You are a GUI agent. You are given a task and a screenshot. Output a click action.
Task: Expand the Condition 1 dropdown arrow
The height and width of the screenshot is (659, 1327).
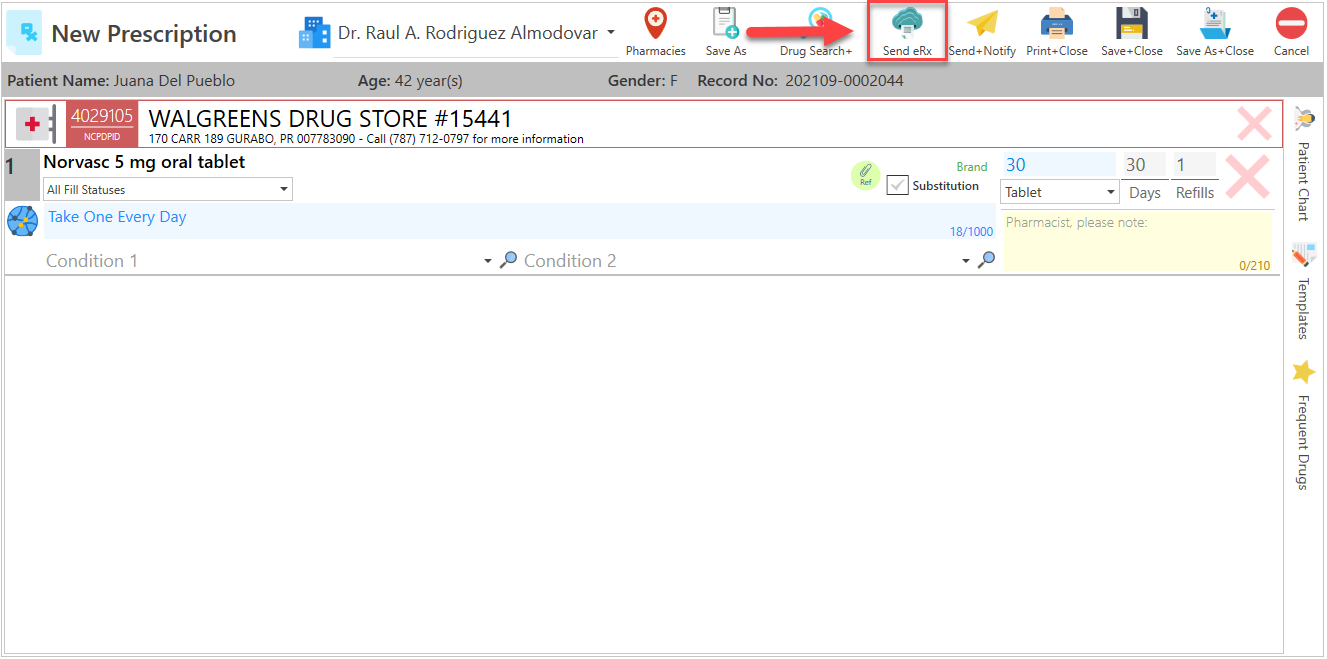(488, 261)
